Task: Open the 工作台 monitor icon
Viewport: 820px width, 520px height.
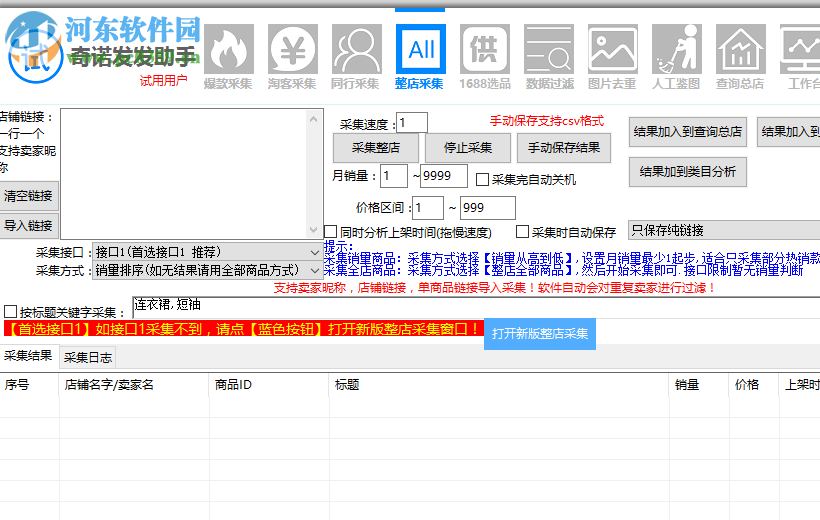Action: coord(800,50)
